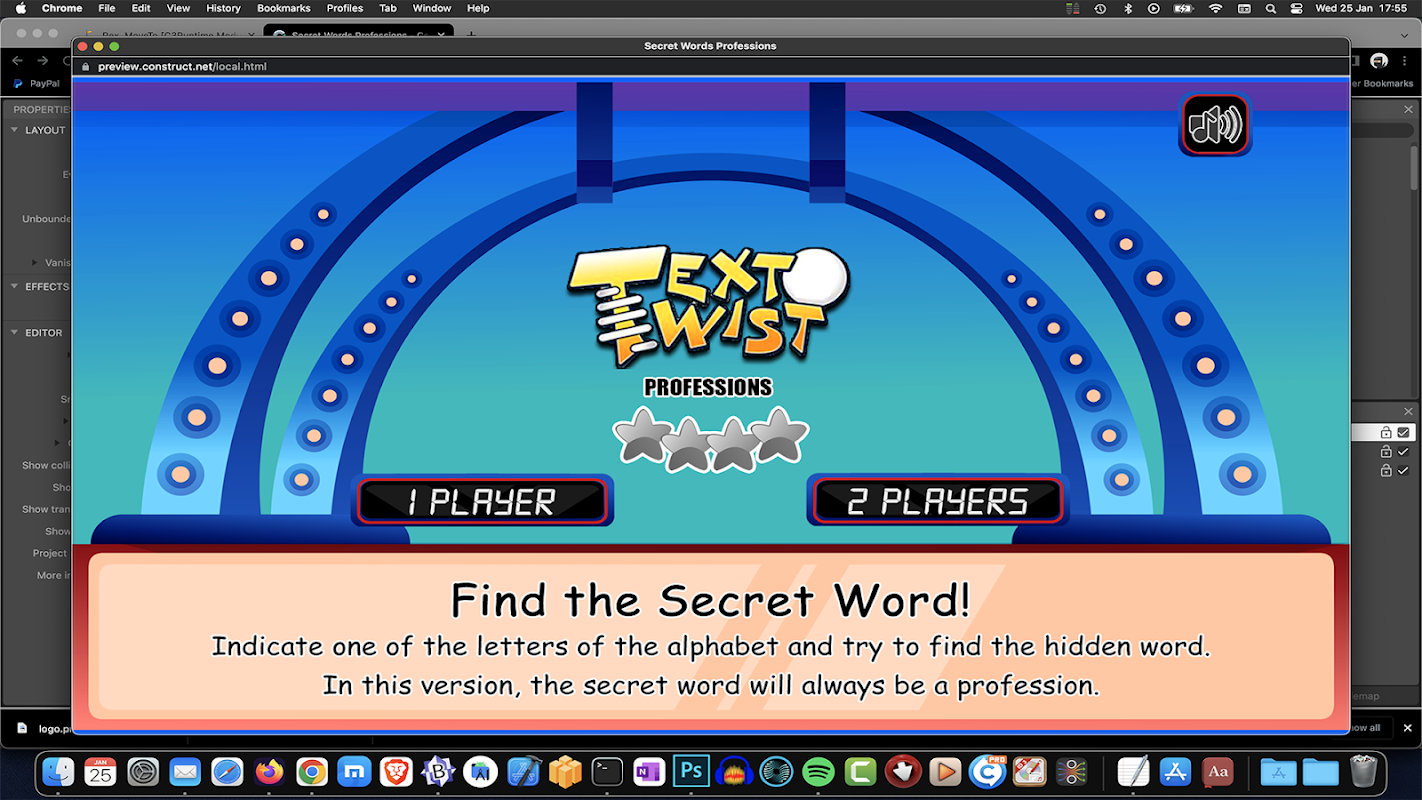Open Firefox from the Dock
Viewport: 1422px width, 800px height.
point(269,771)
